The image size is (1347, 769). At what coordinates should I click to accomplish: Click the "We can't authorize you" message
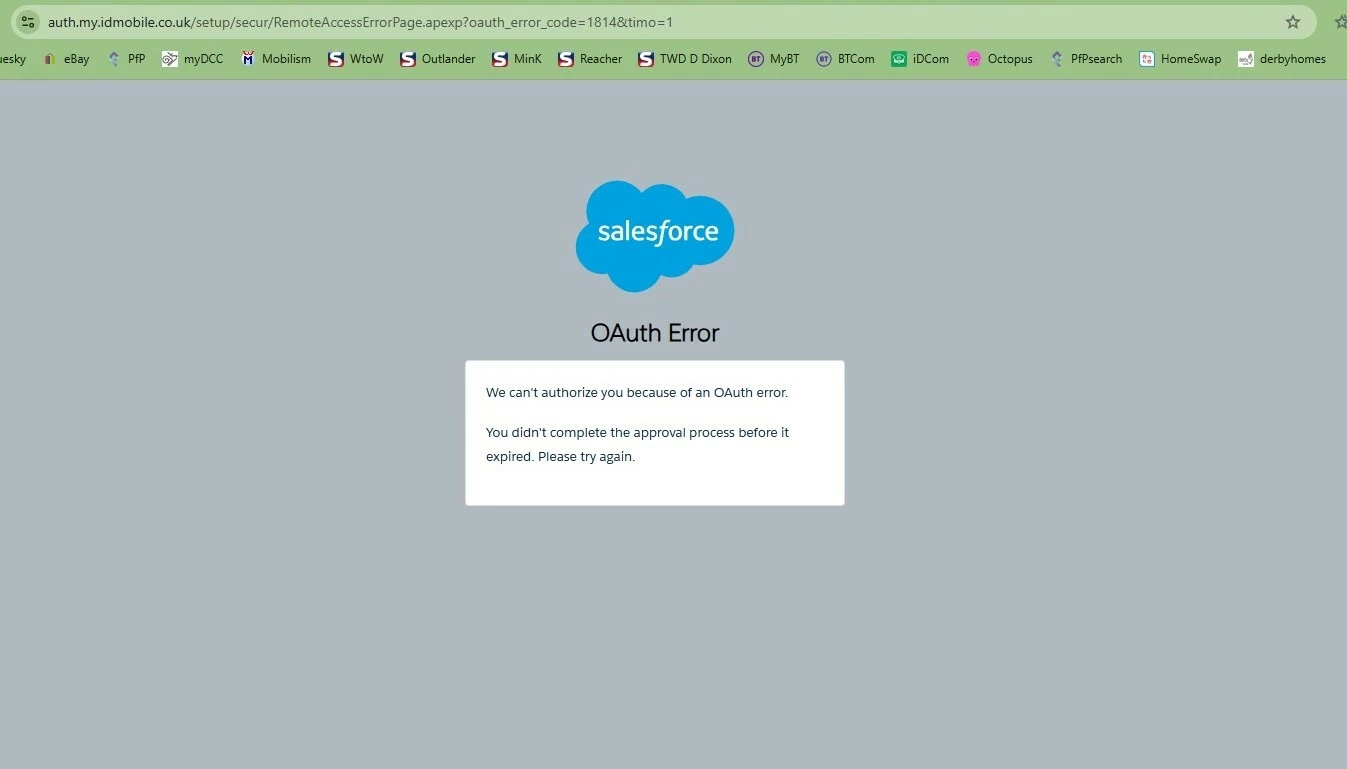(x=637, y=393)
